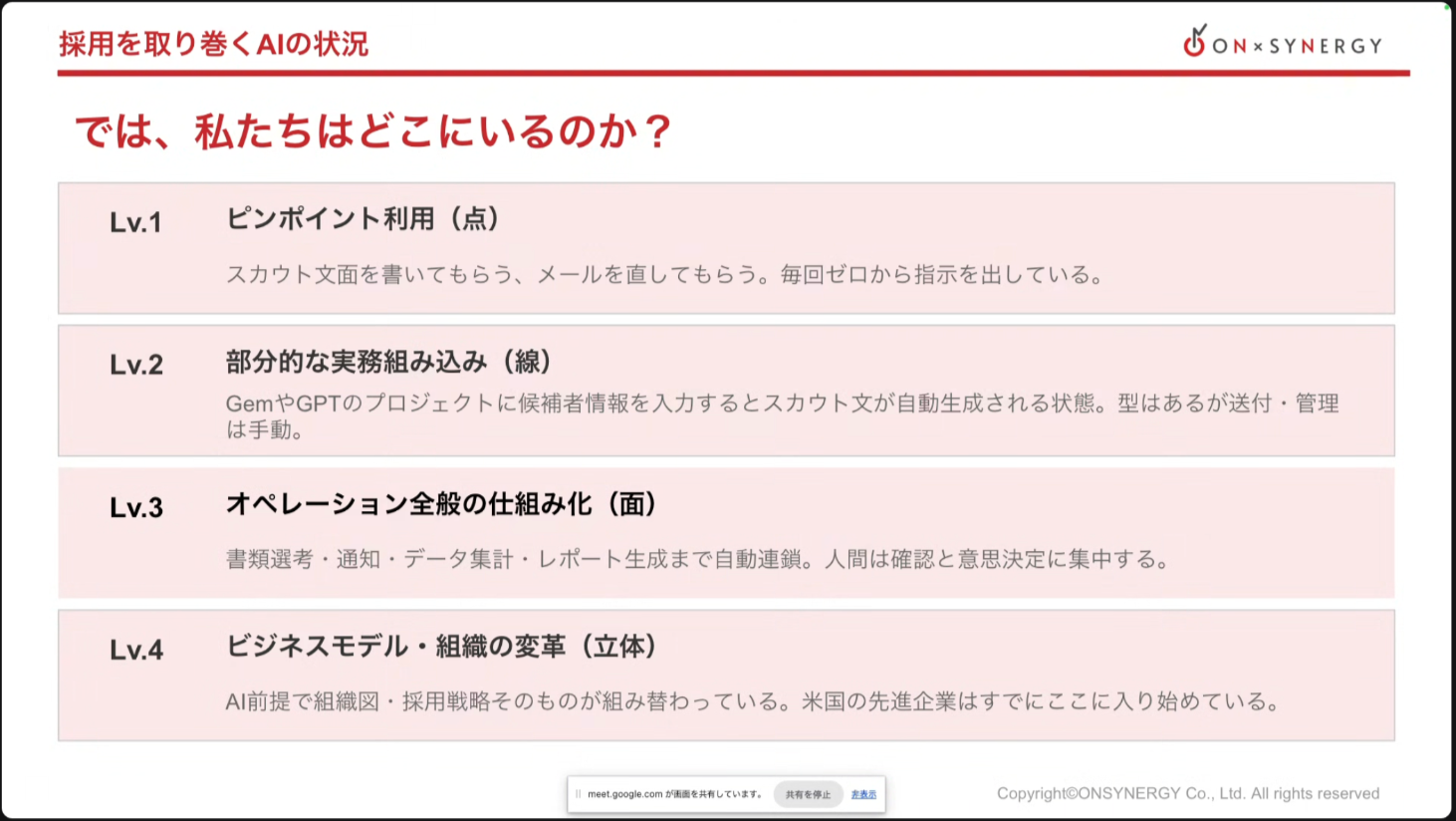The width and height of the screenshot is (1456, 821).
Task: Click the Lv.2 level label
Action: (136, 365)
